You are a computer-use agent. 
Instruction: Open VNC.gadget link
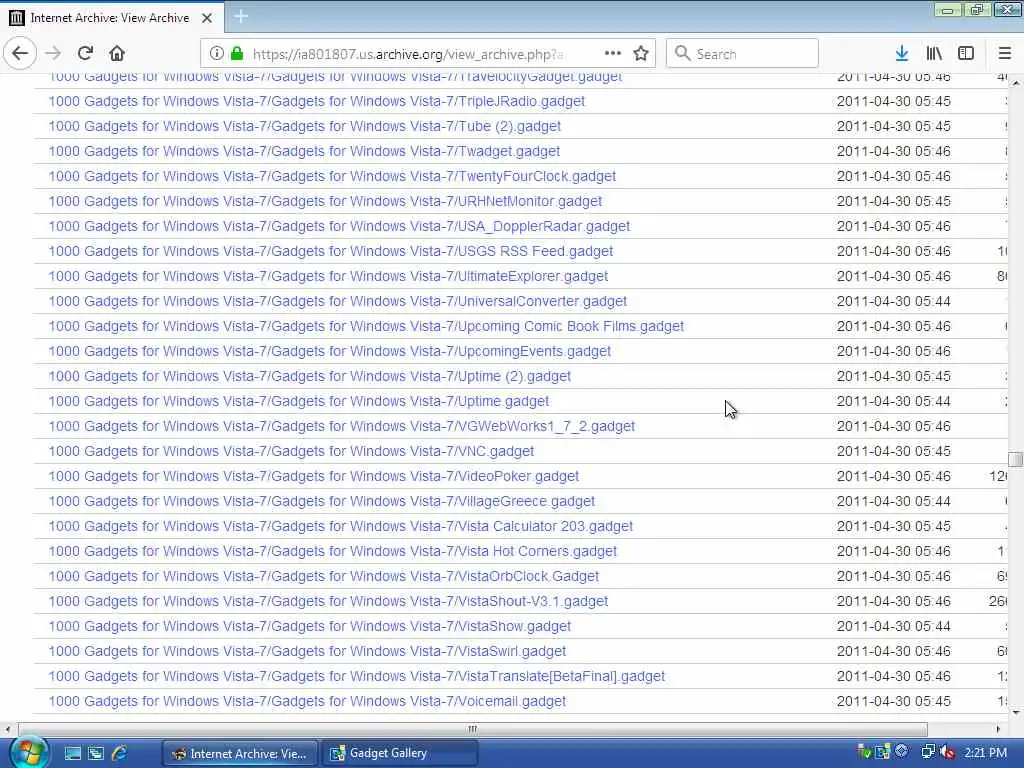point(291,451)
